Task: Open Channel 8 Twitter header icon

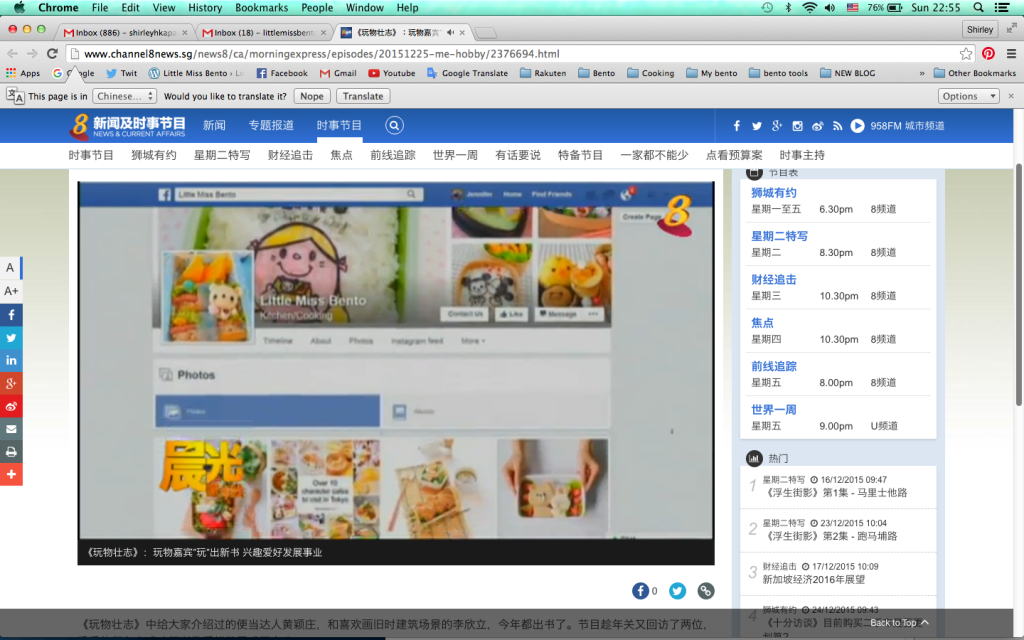Action: coord(756,126)
